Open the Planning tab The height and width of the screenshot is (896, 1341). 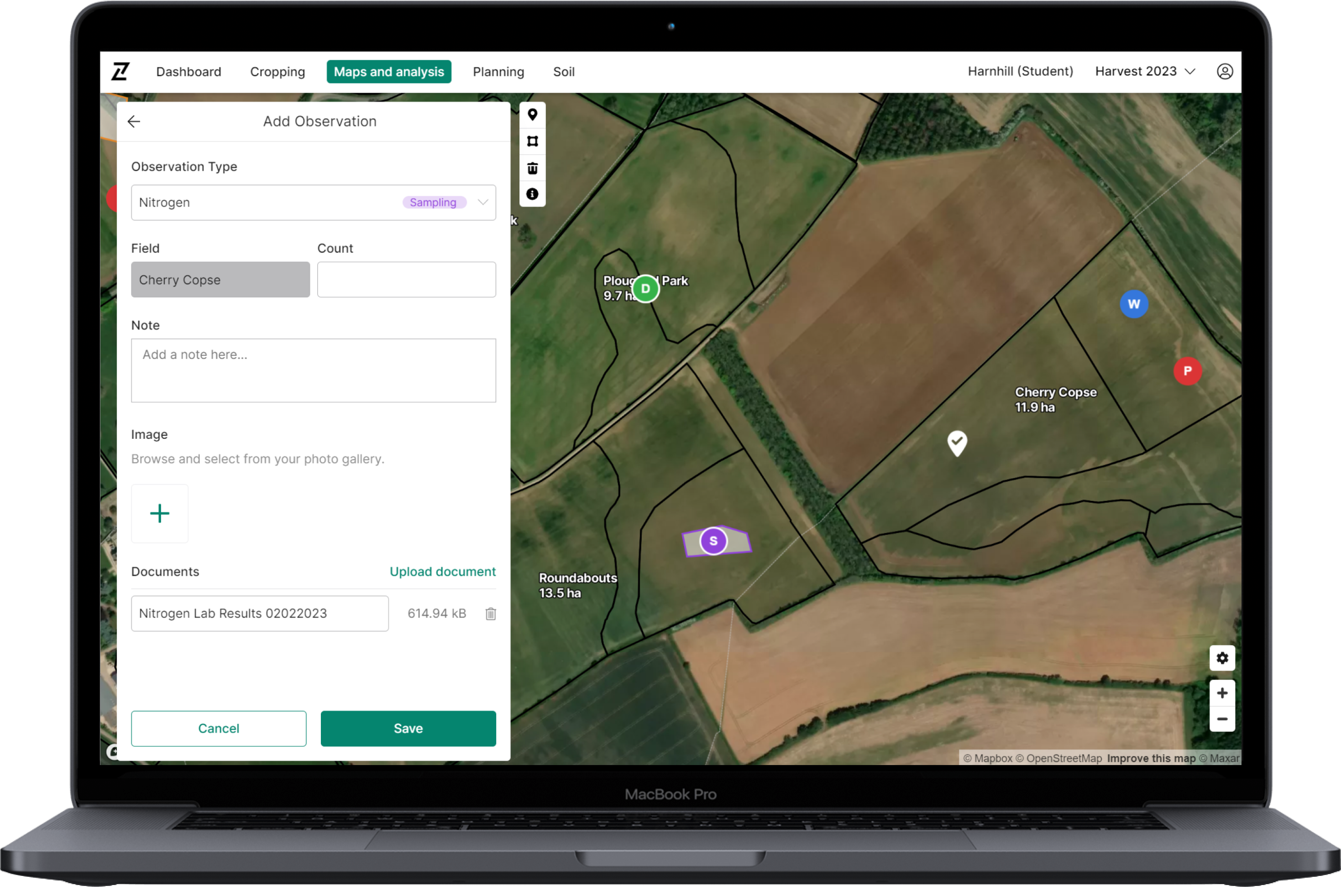click(498, 72)
